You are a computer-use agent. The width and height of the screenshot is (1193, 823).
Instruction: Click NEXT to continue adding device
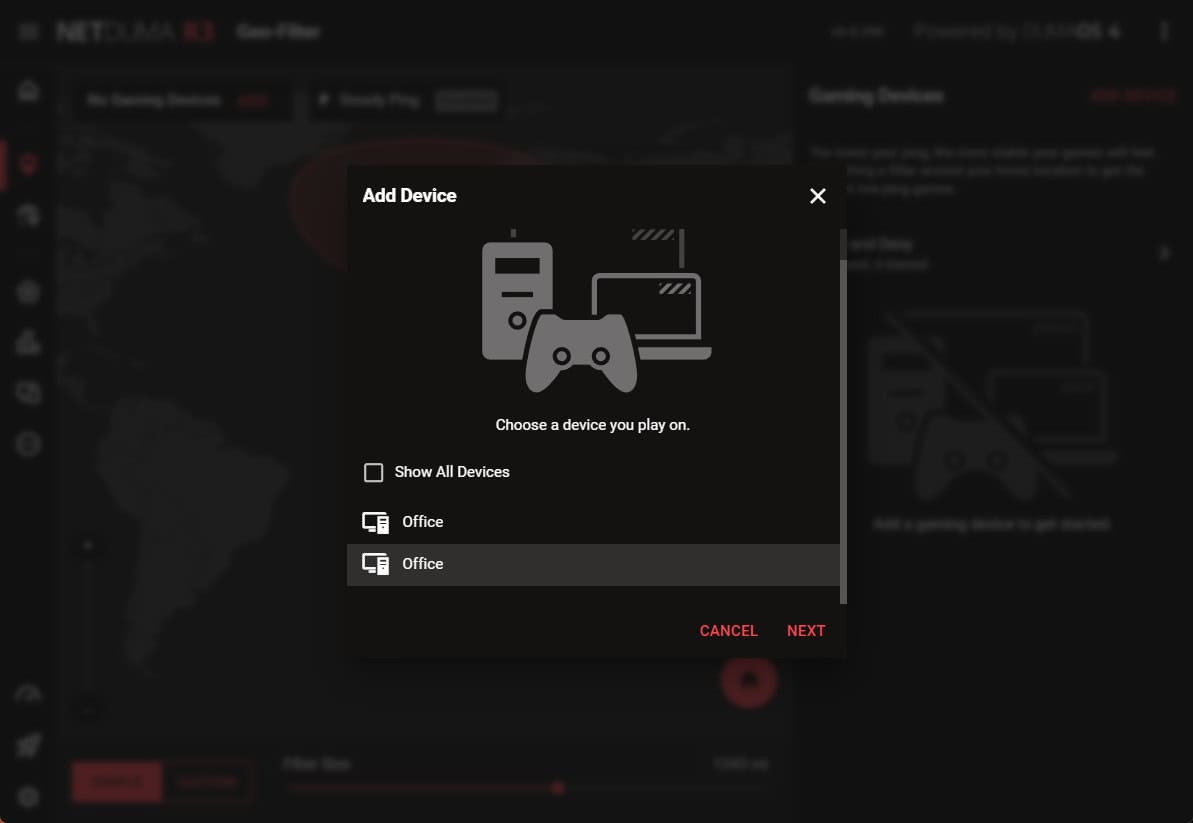tap(805, 630)
